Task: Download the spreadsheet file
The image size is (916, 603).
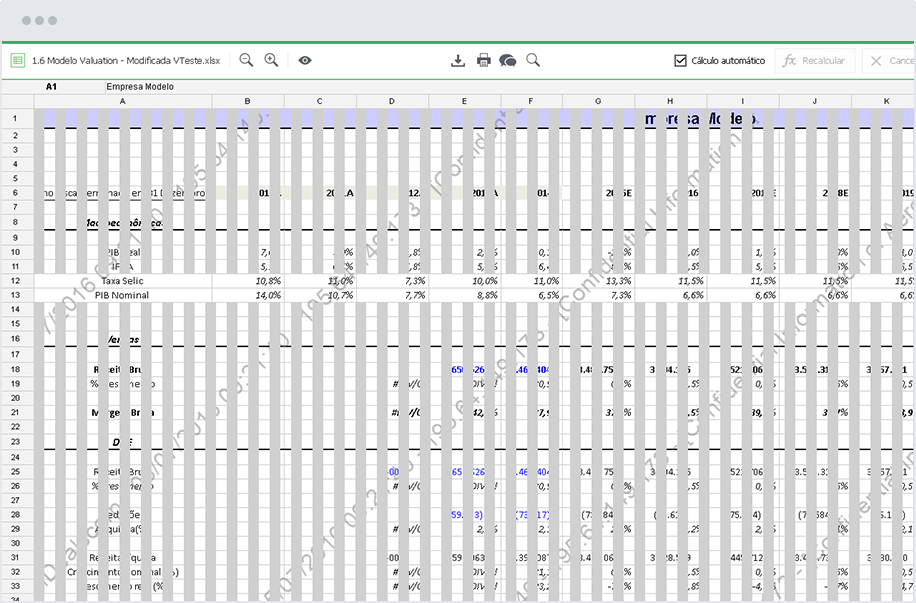Action: [x=458, y=60]
